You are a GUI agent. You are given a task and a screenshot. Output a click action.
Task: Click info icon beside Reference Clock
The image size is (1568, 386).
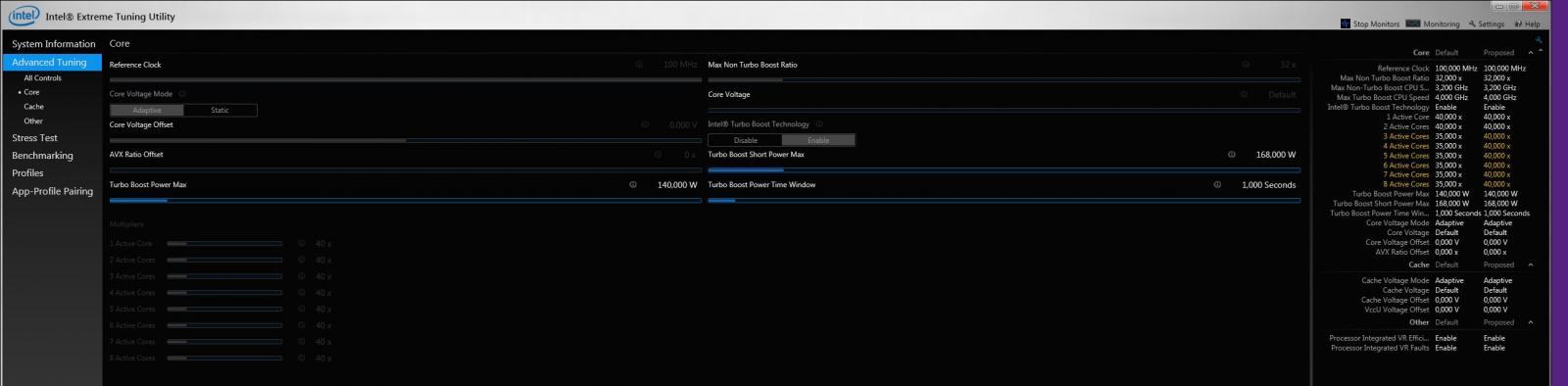coord(639,65)
